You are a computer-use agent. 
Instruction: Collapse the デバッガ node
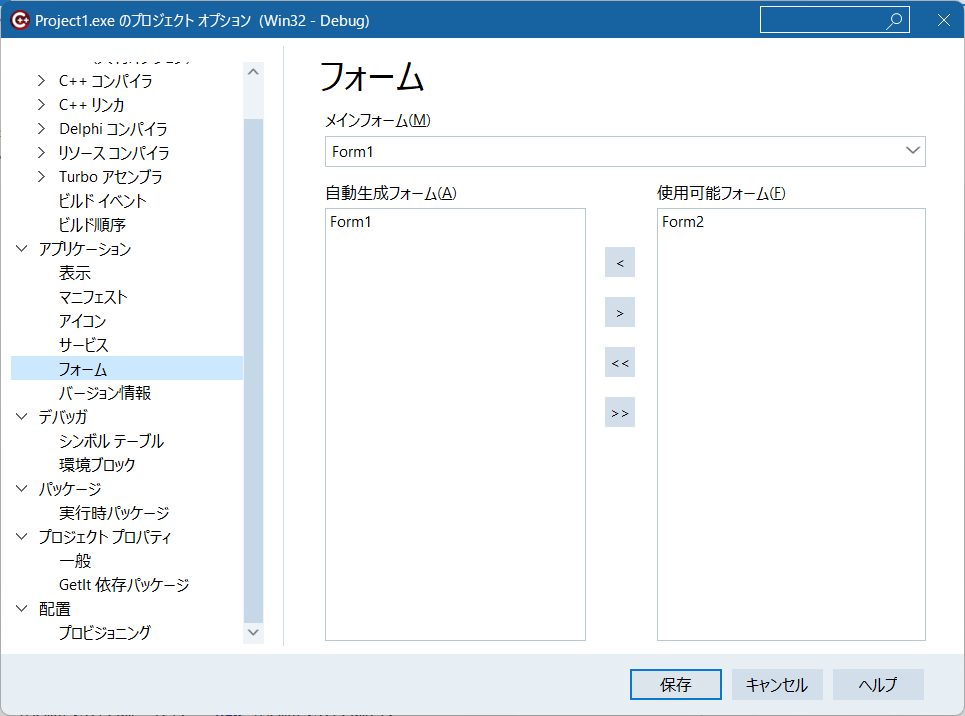(22, 417)
